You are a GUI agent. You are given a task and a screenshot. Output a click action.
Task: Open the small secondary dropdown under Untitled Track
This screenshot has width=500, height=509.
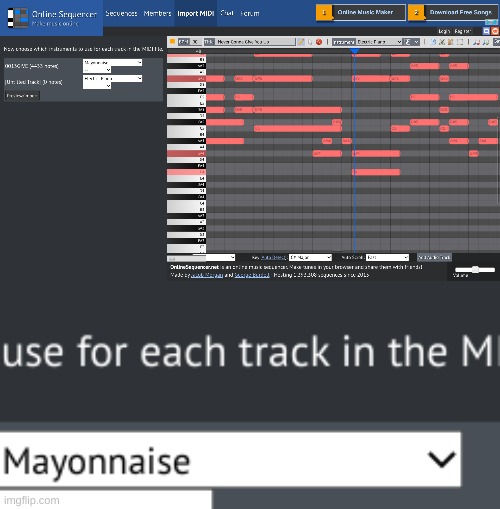pos(97,86)
